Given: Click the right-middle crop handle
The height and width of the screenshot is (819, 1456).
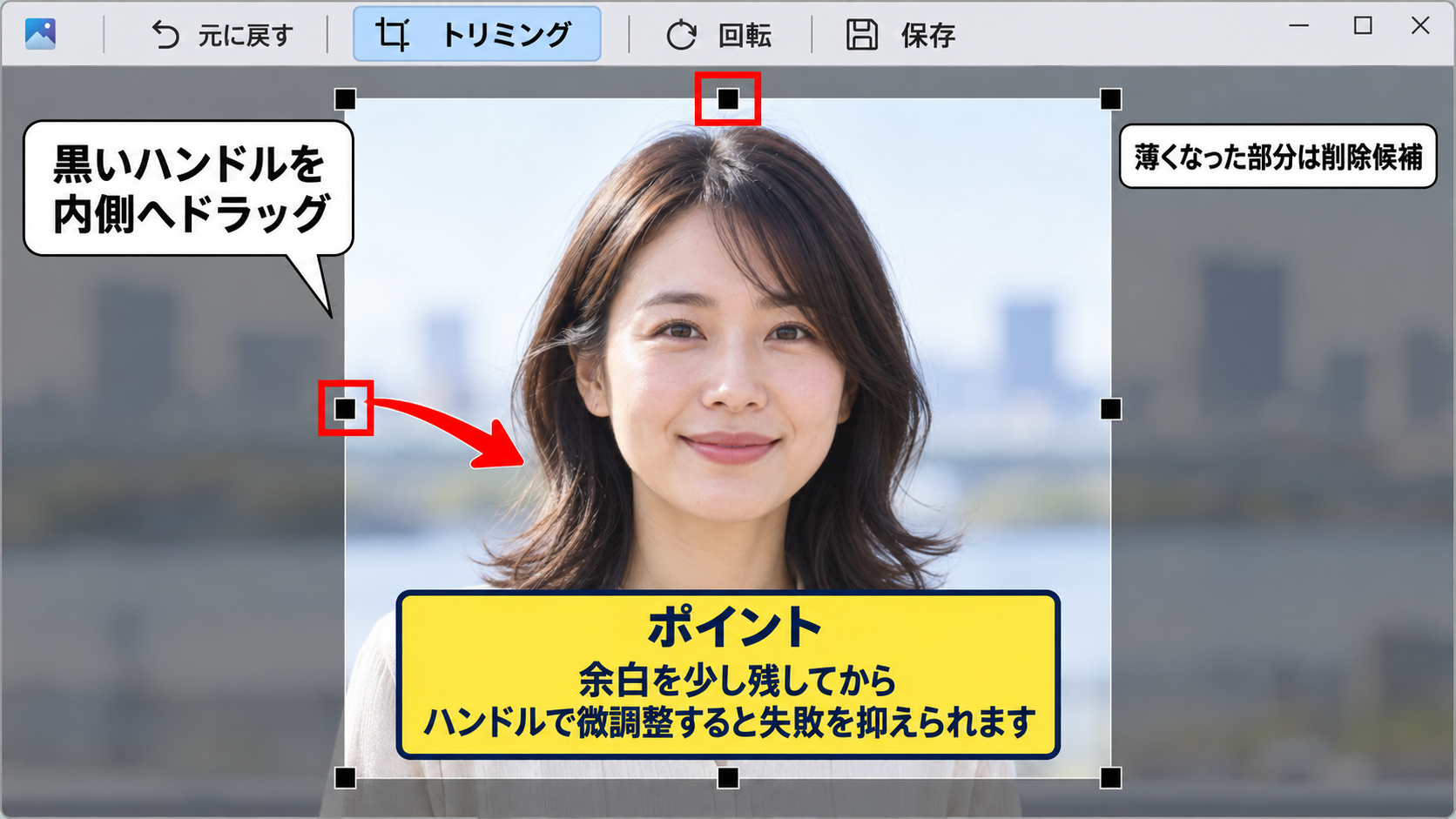Looking at the screenshot, I should pyautogui.click(x=1110, y=409).
